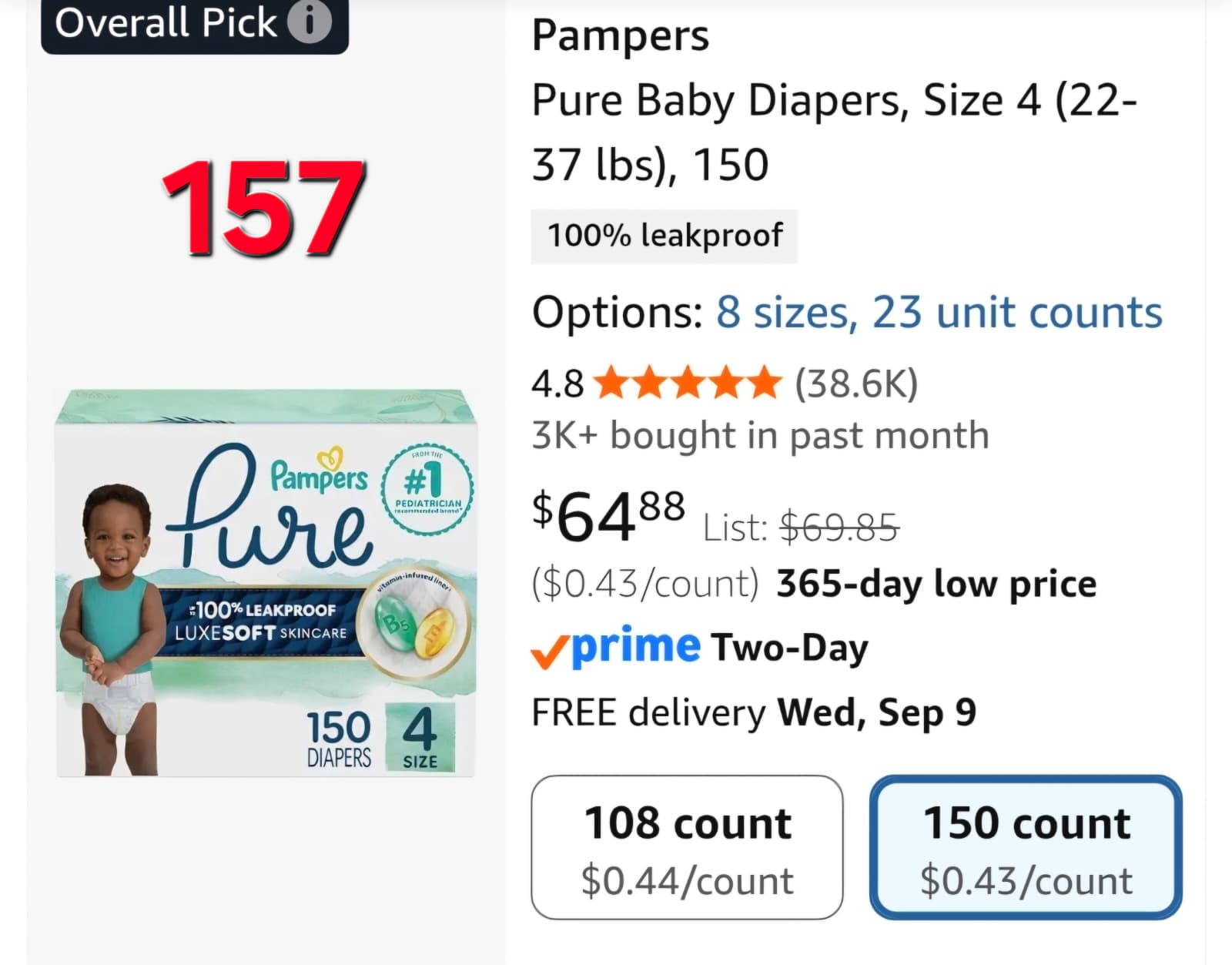Click the 38.6K reviews count

tap(856, 383)
